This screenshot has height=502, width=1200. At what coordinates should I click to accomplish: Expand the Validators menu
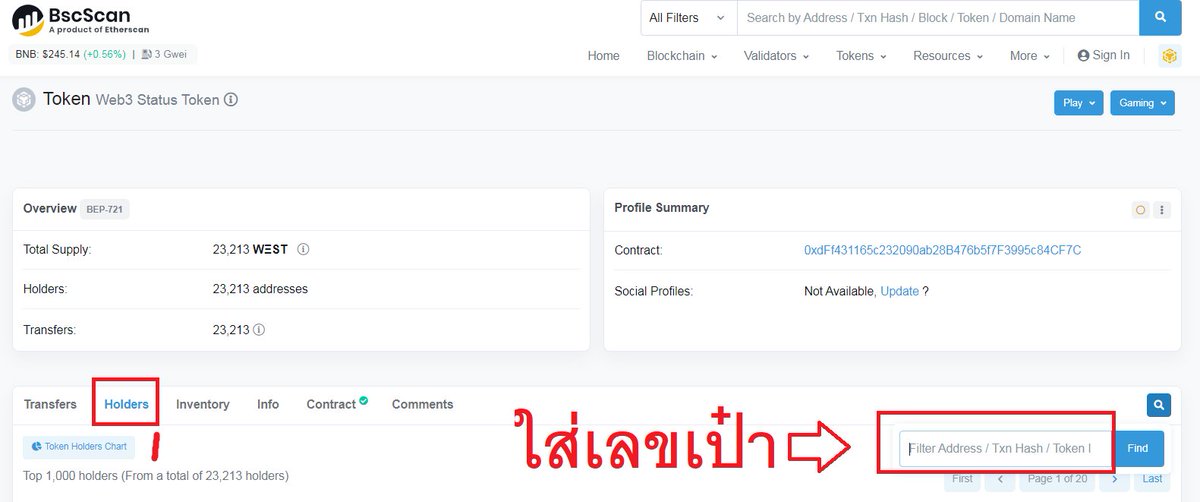tap(776, 56)
